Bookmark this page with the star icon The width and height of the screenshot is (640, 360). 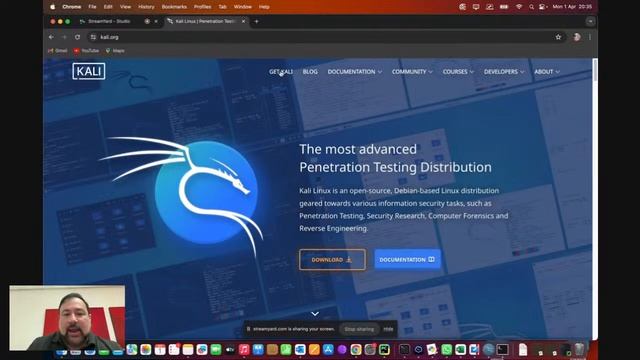(x=558, y=37)
